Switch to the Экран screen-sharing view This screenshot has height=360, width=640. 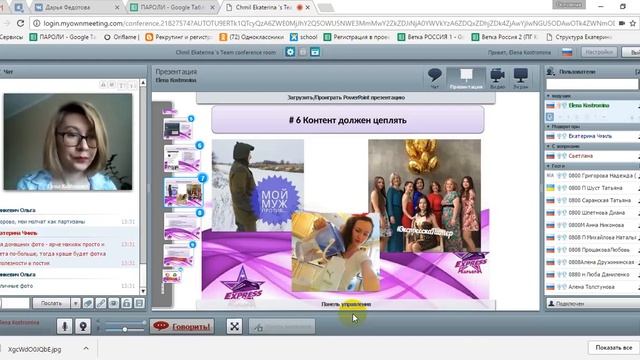coord(520,78)
